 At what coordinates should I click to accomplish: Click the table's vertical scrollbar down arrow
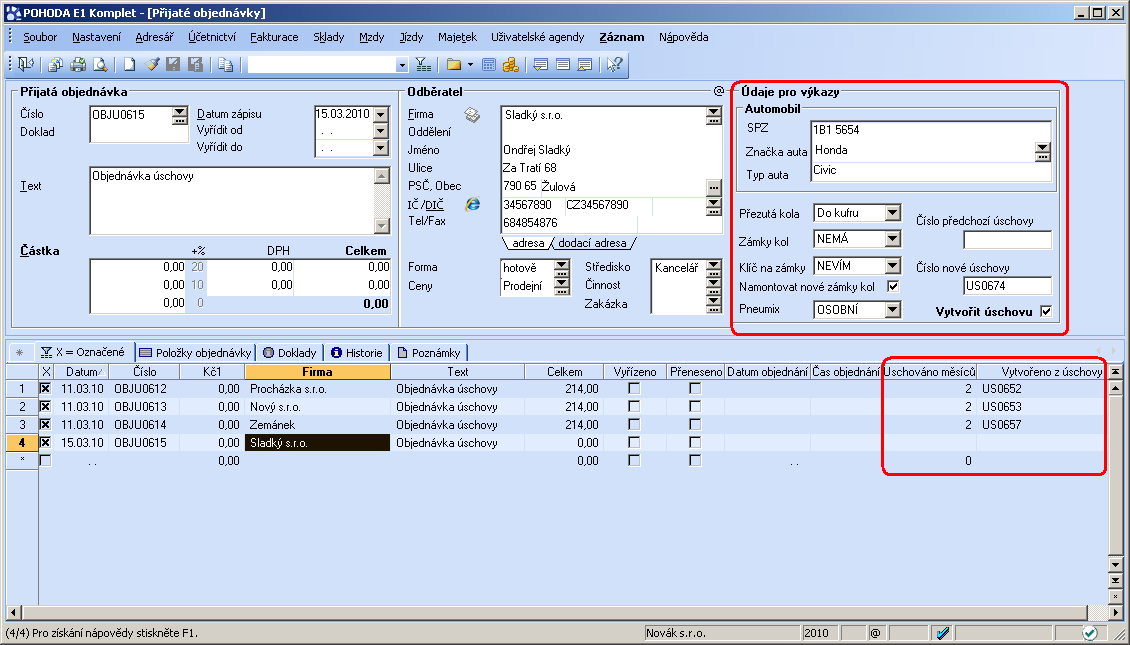[x=1116, y=565]
